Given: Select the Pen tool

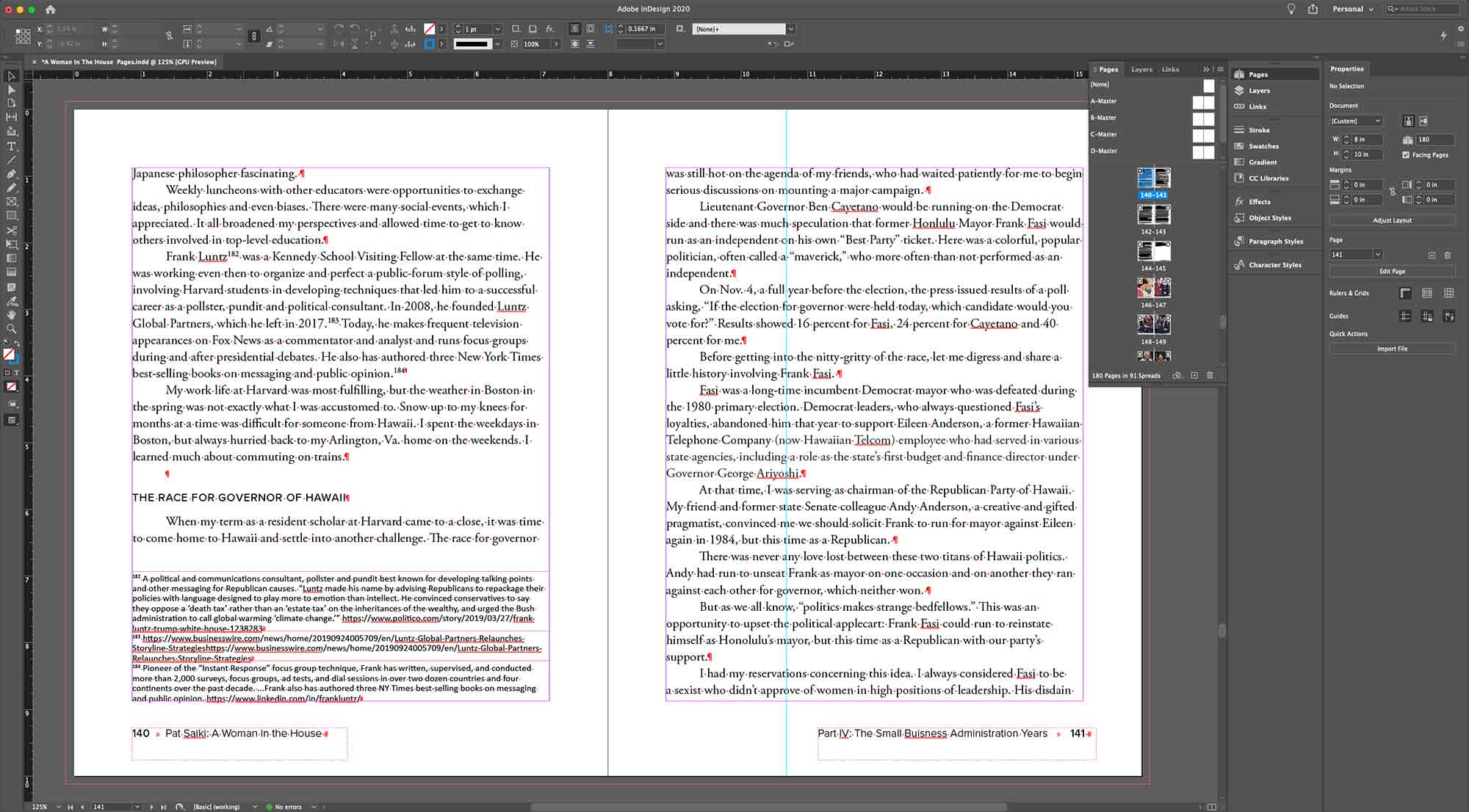Looking at the screenshot, I should tap(11, 174).
